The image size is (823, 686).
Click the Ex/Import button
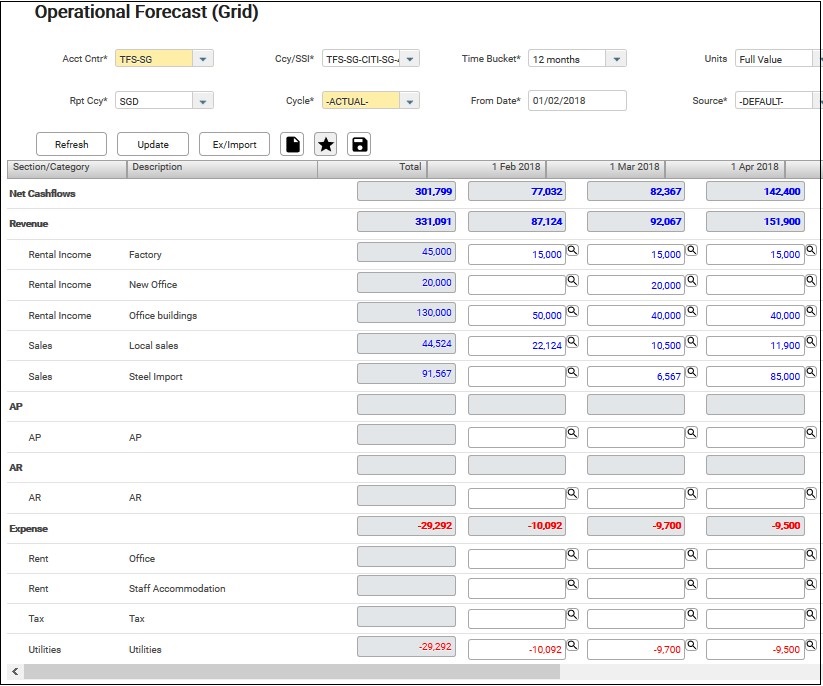point(235,144)
